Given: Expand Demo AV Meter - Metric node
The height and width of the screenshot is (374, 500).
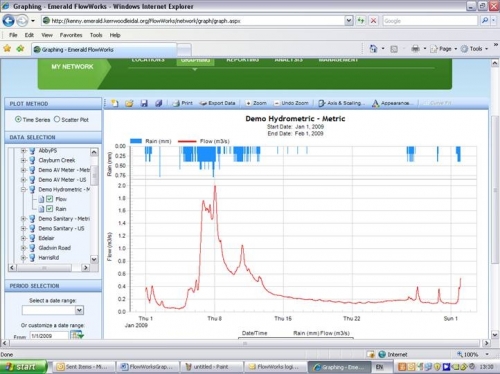Looking at the screenshot, I should point(23,170).
